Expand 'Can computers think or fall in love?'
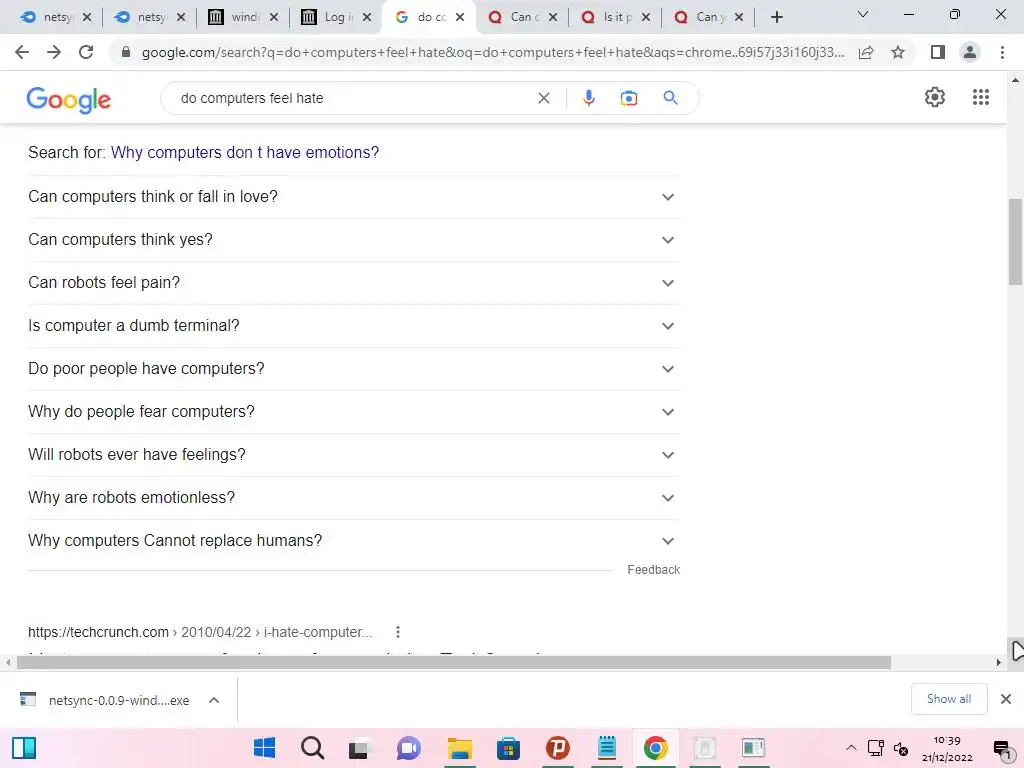This screenshot has width=1024, height=768. coord(354,197)
